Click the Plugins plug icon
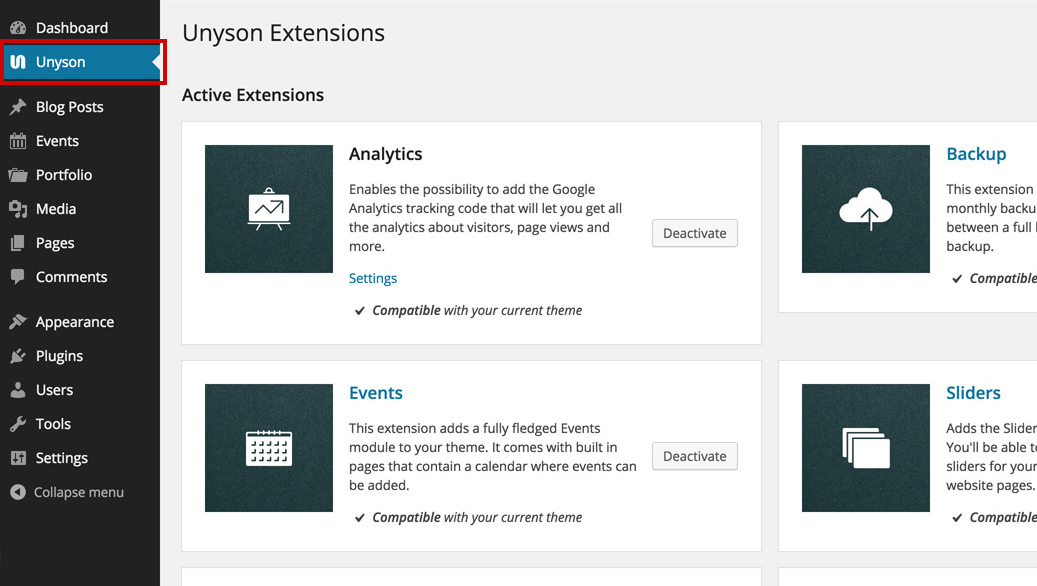The height and width of the screenshot is (586, 1037). [x=18, y=356]
